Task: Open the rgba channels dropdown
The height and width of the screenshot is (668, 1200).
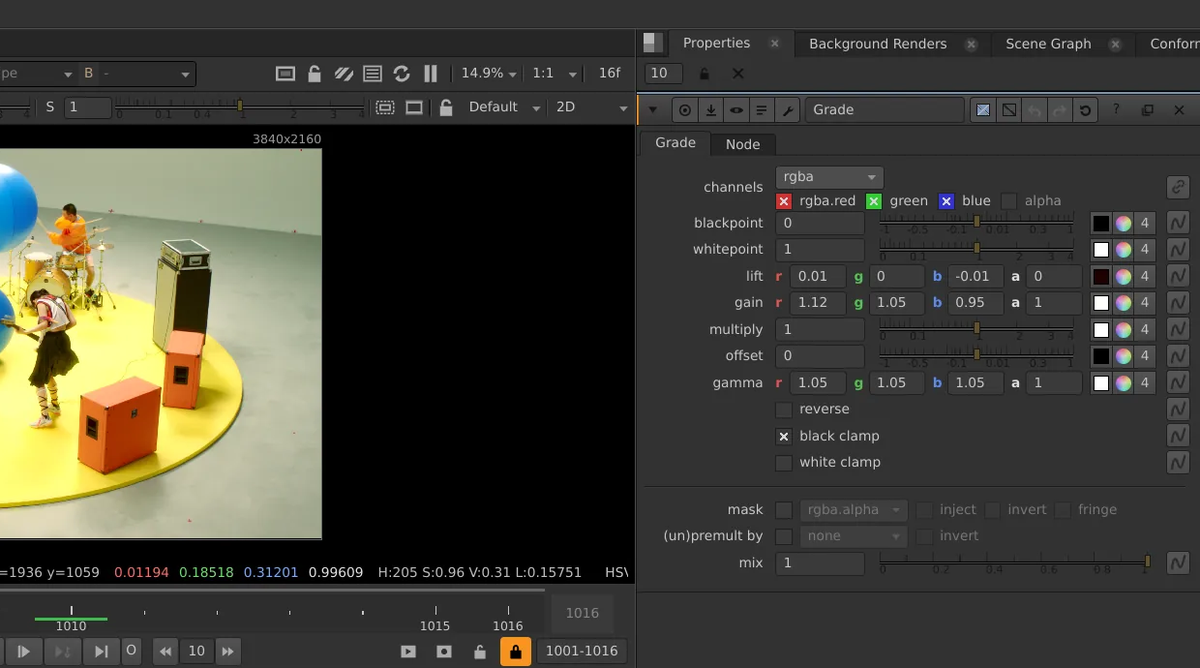Action: point(829,177)
